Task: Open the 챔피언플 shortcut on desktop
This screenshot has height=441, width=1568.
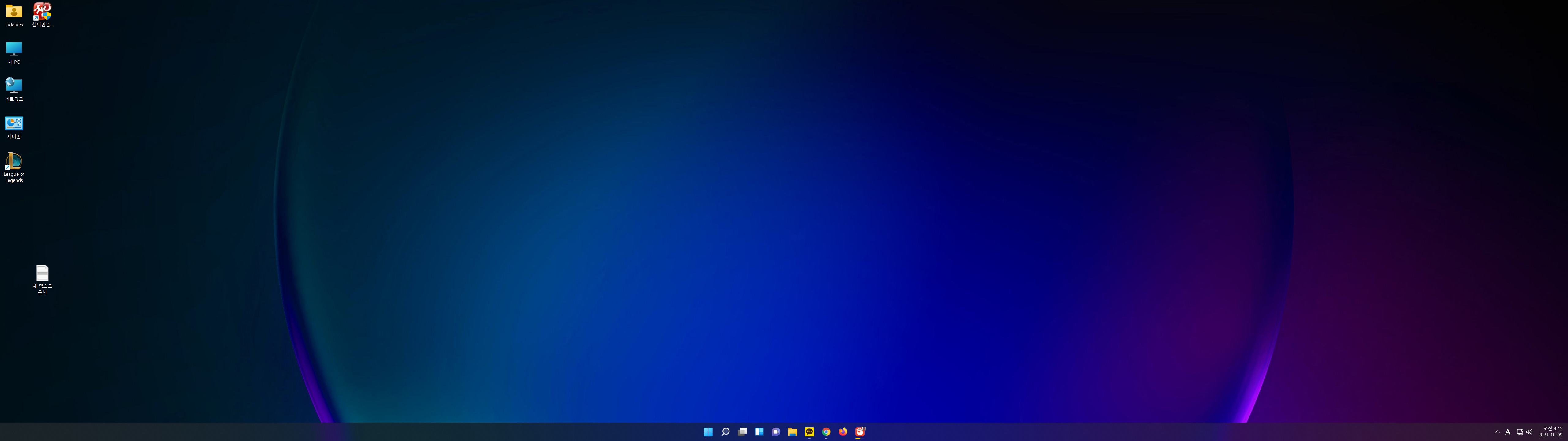Action: [42, 15]
